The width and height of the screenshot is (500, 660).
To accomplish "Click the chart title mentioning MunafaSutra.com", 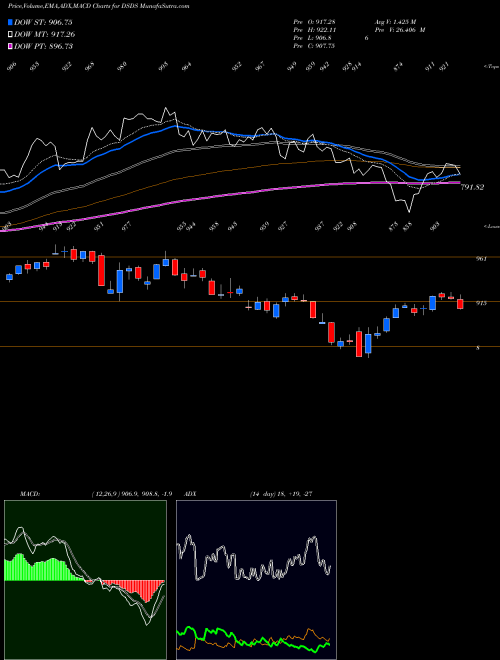I will pyautogui.click(x=98, y=6).
